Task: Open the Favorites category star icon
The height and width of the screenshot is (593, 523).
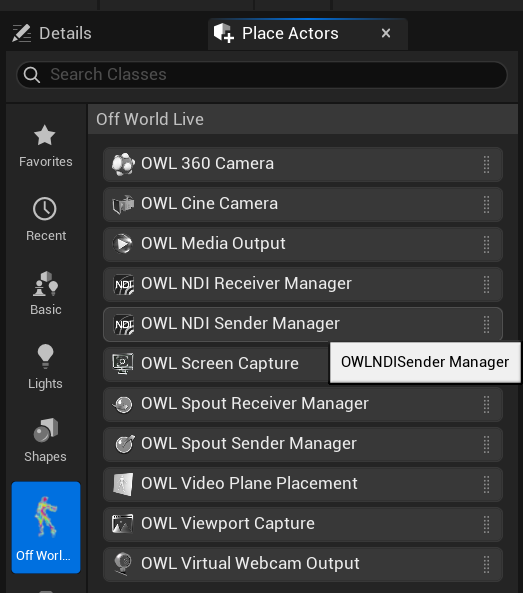Action: (x=45, y=135)
